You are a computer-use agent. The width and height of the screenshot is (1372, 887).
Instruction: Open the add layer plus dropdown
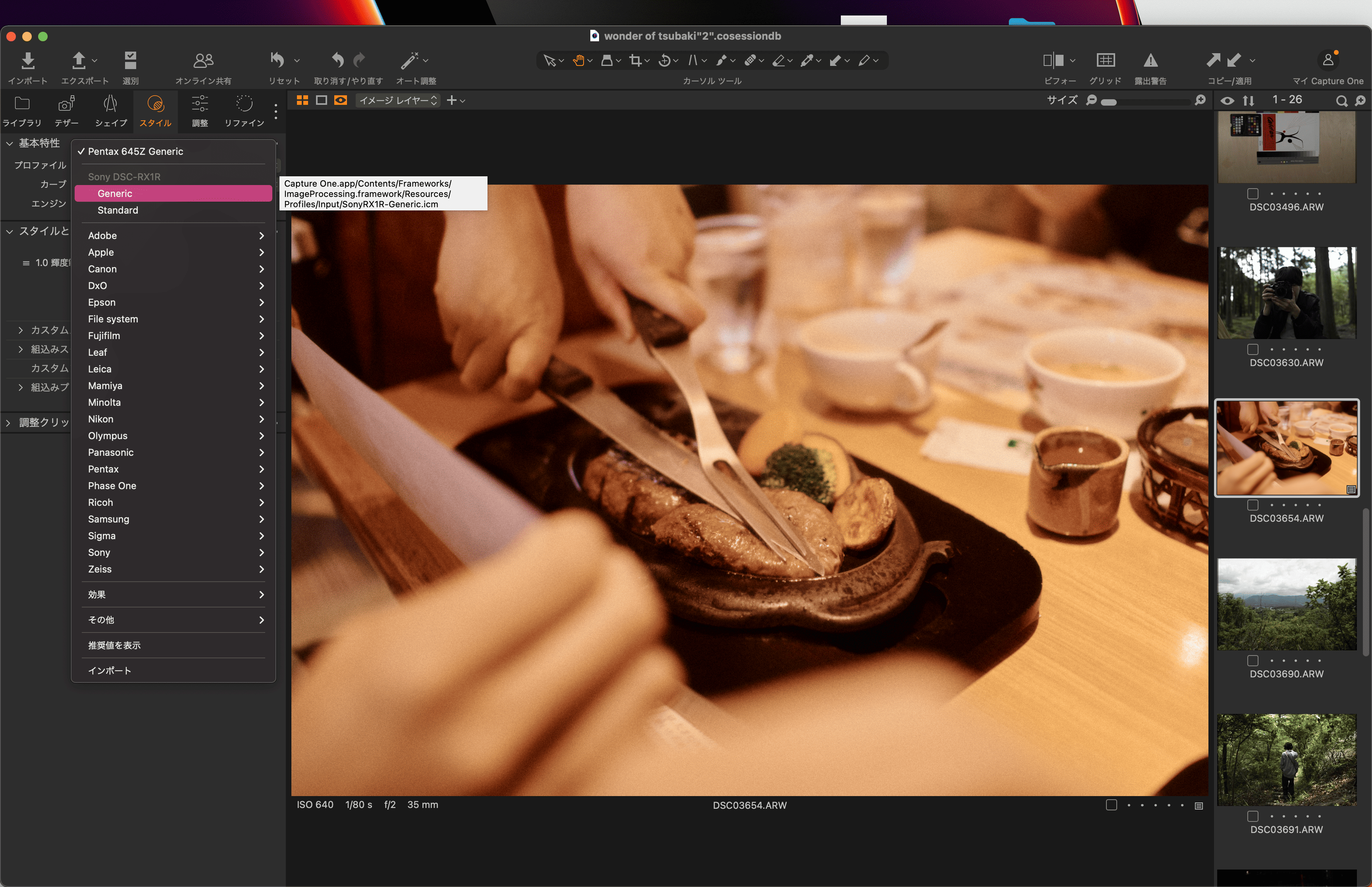point(456,100)
